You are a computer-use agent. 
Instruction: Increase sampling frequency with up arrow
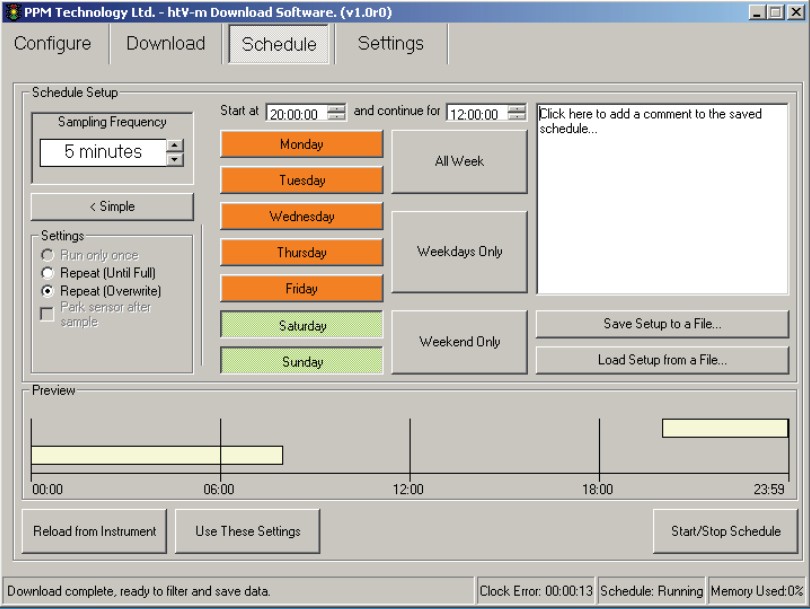(x=176, y=146)
